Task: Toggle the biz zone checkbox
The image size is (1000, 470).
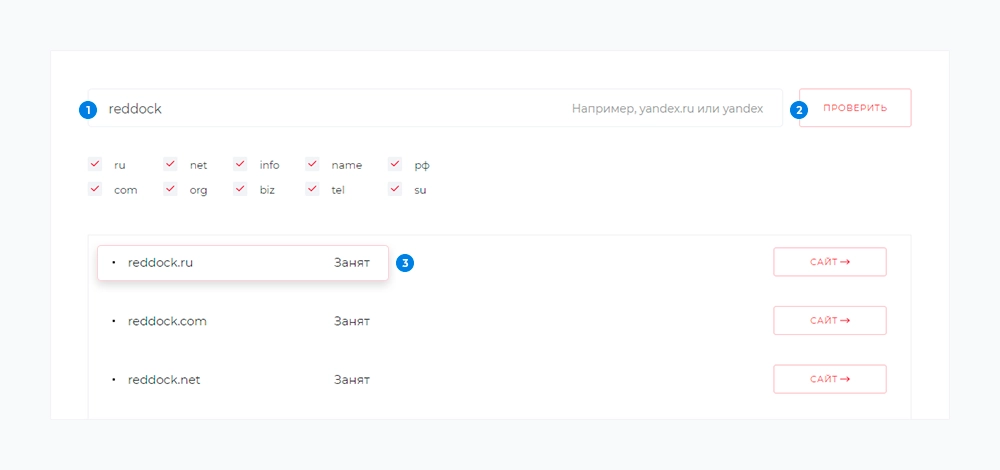Action: (x=240, y=189)
